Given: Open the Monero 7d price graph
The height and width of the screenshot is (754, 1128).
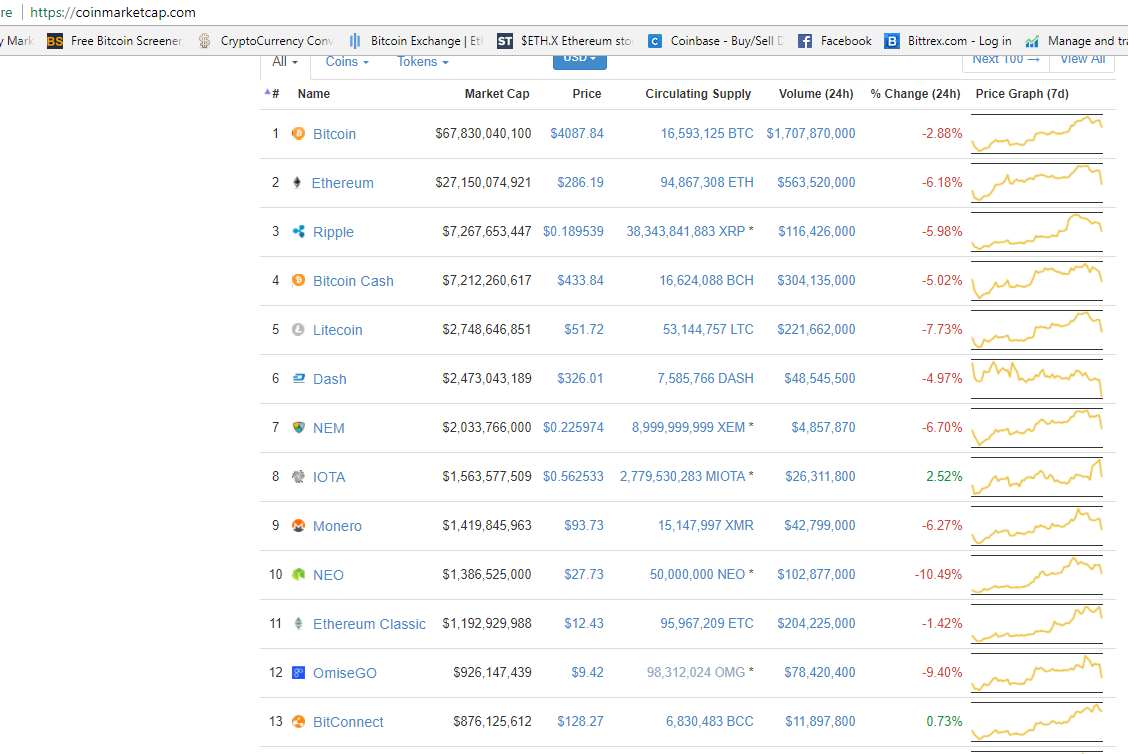Looking at the screenshot, I should pyautogui.click(x=1037, y=525).
